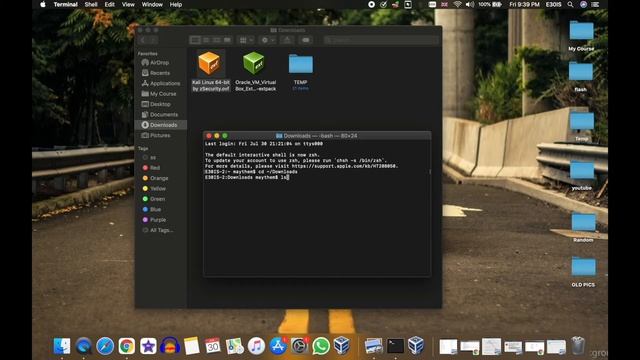
Task: Open Notification Center from menu bar
Action: click(596, 4)
